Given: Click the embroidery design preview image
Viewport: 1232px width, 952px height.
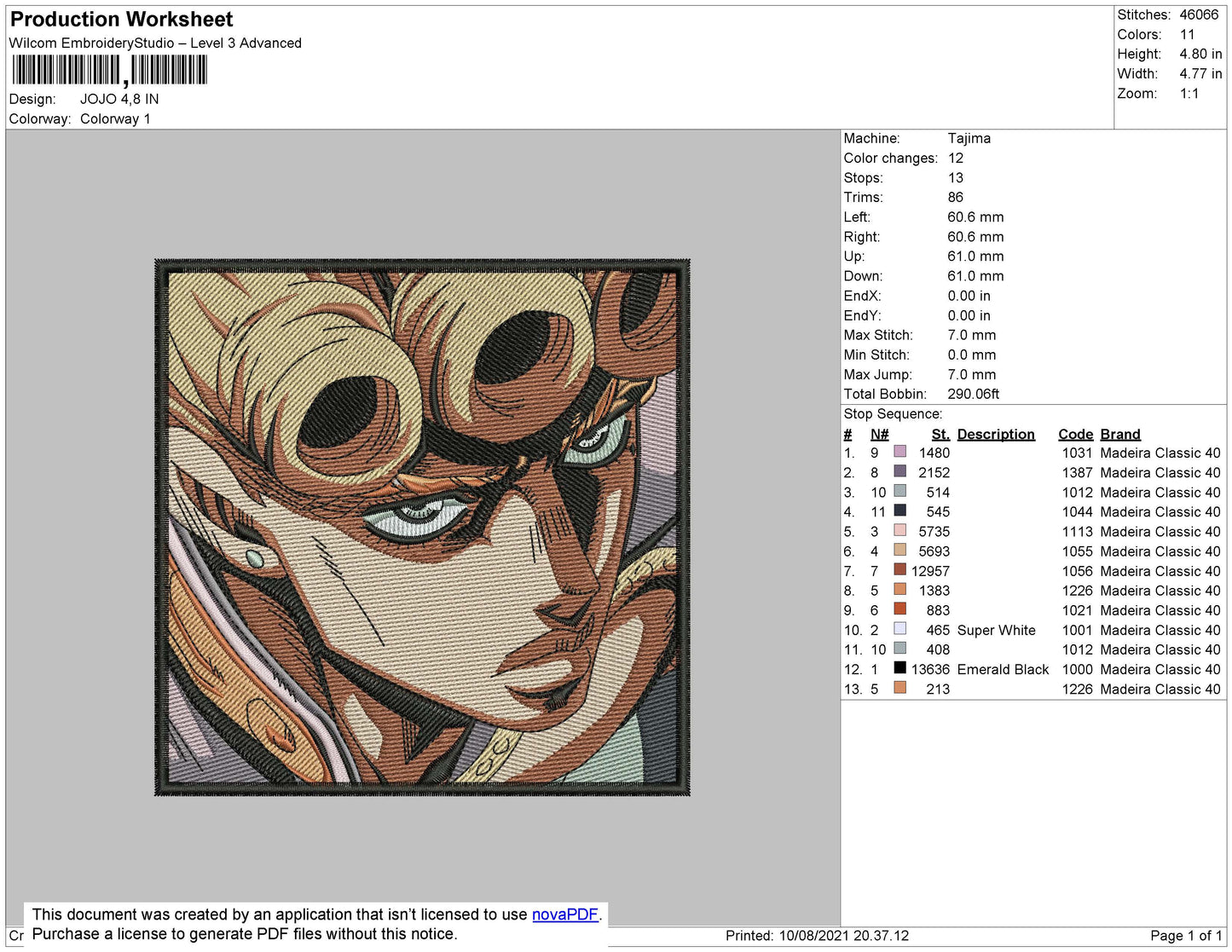Looking at the screenshot, I should click(x=422, y=528).
